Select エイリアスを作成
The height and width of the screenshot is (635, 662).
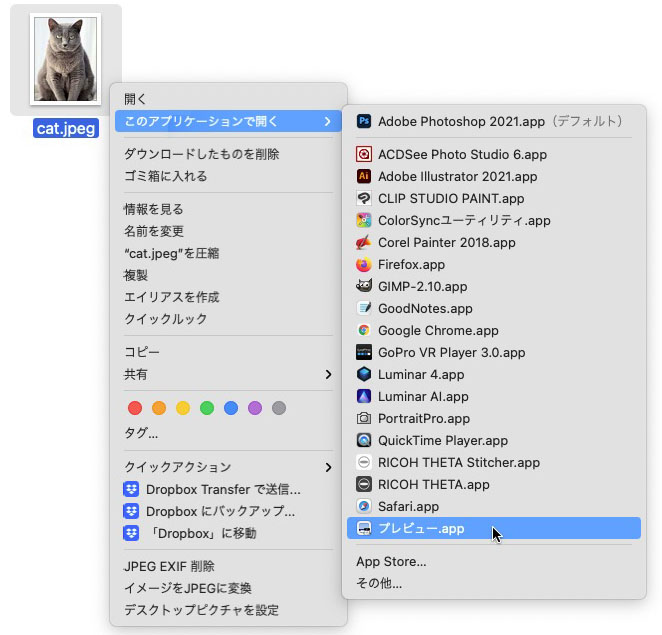pyautogui.click(x=171, y=297)
